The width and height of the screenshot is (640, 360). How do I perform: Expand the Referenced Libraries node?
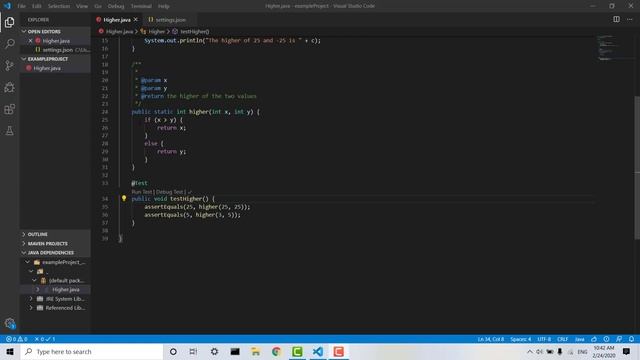click(x=31, y=308)
